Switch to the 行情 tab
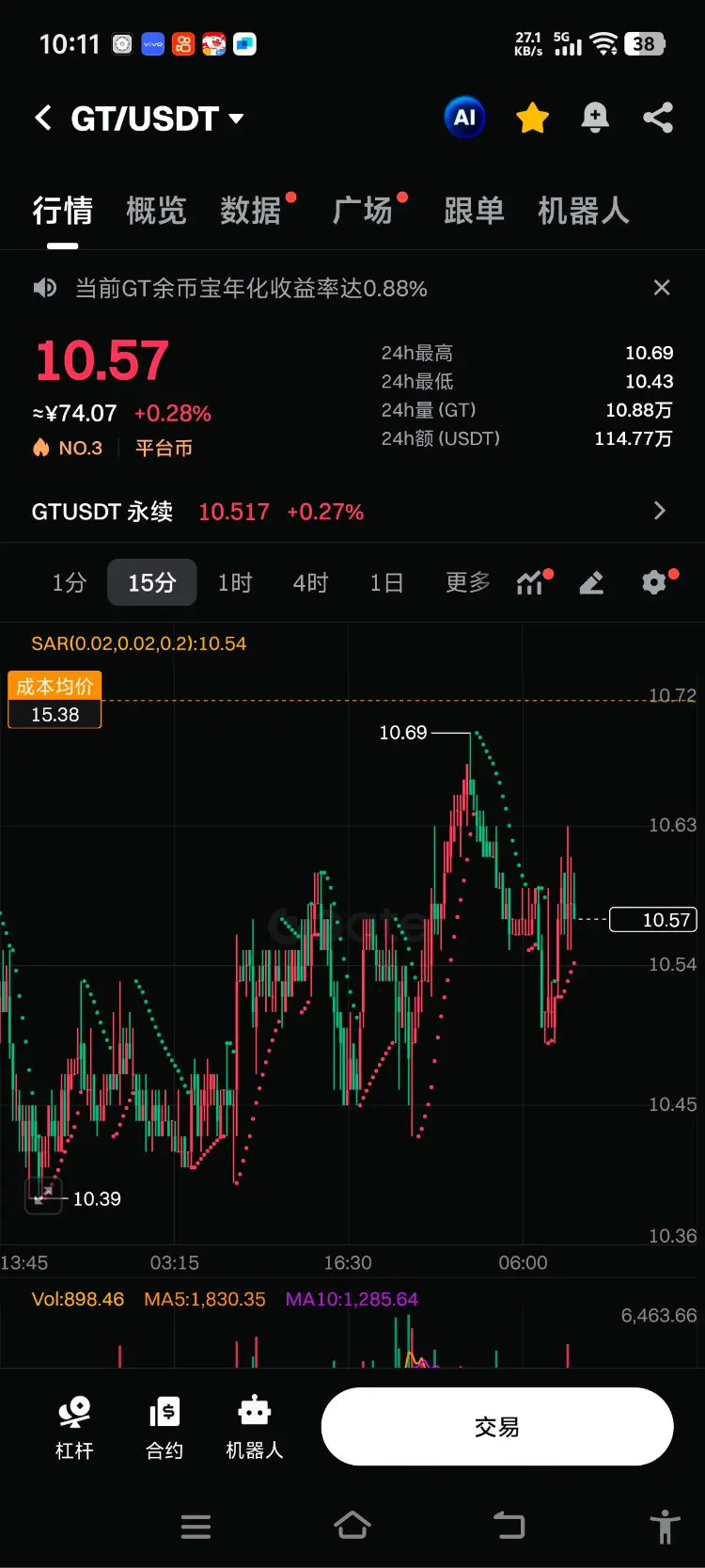705x1568 pixels. [63, 211]
